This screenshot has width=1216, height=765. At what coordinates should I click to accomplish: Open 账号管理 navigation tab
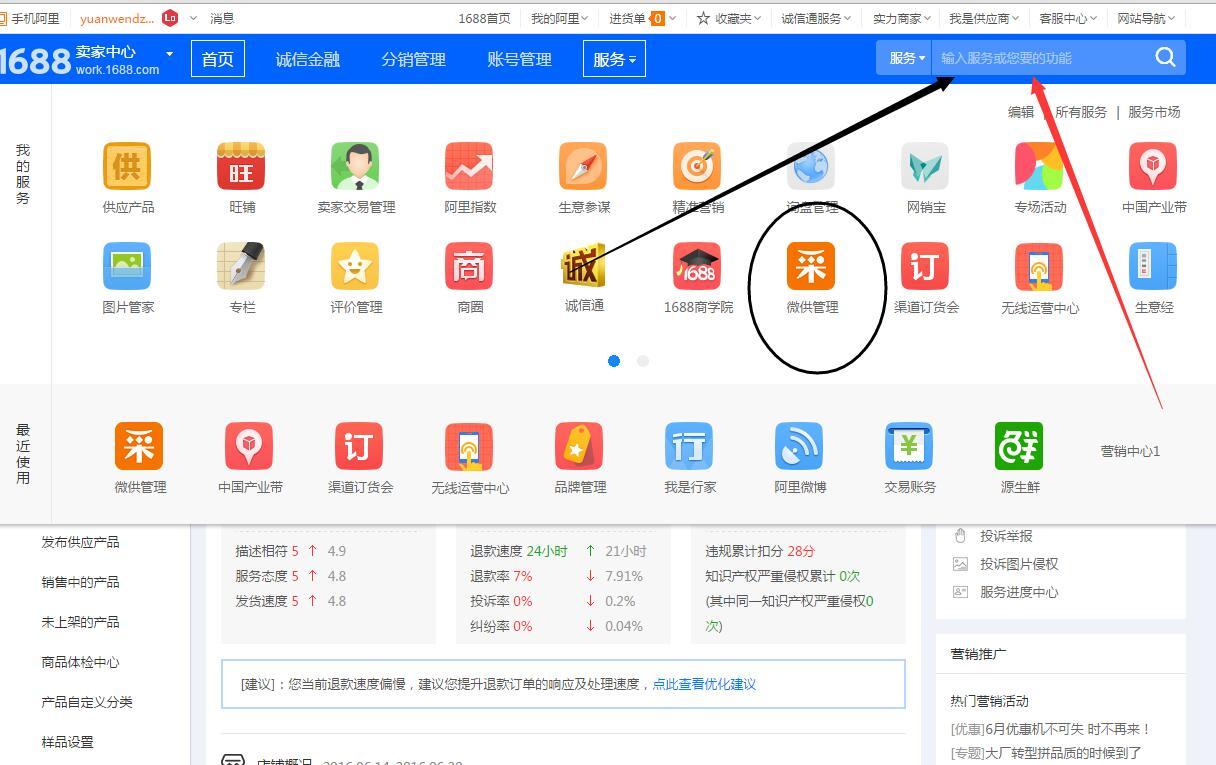click(519, 59)
